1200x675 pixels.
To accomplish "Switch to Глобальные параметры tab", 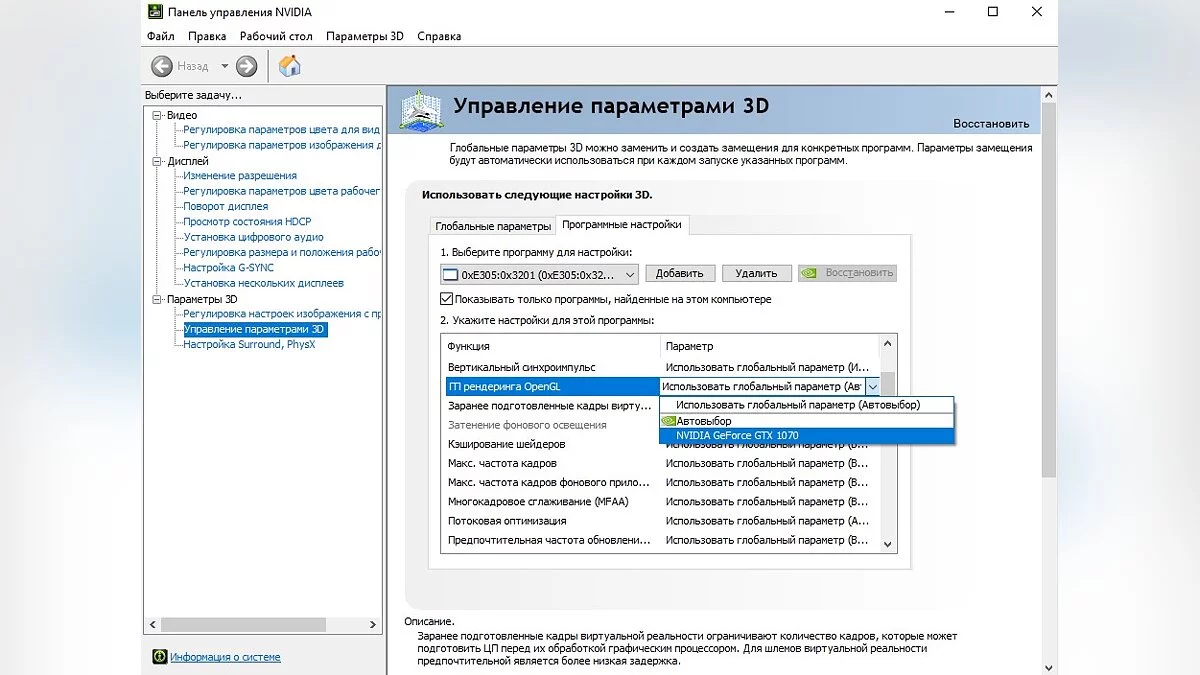I will [x=492, y=226].
